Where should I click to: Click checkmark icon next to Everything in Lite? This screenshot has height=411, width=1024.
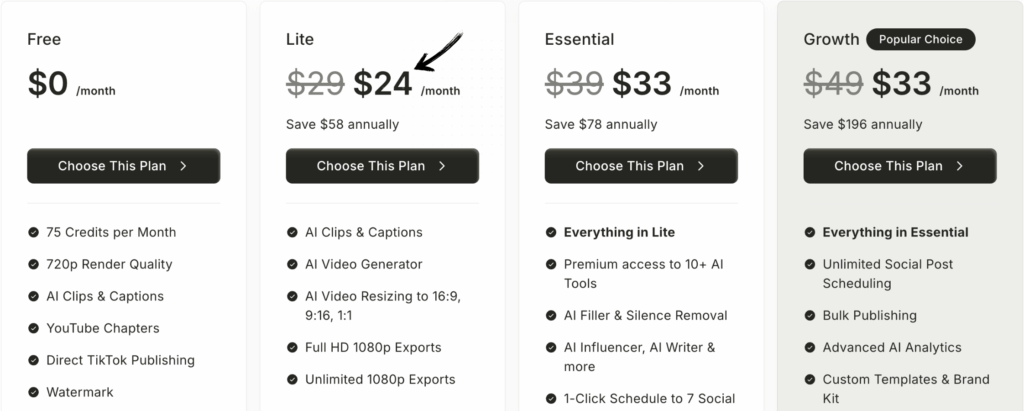coord(551,232)
